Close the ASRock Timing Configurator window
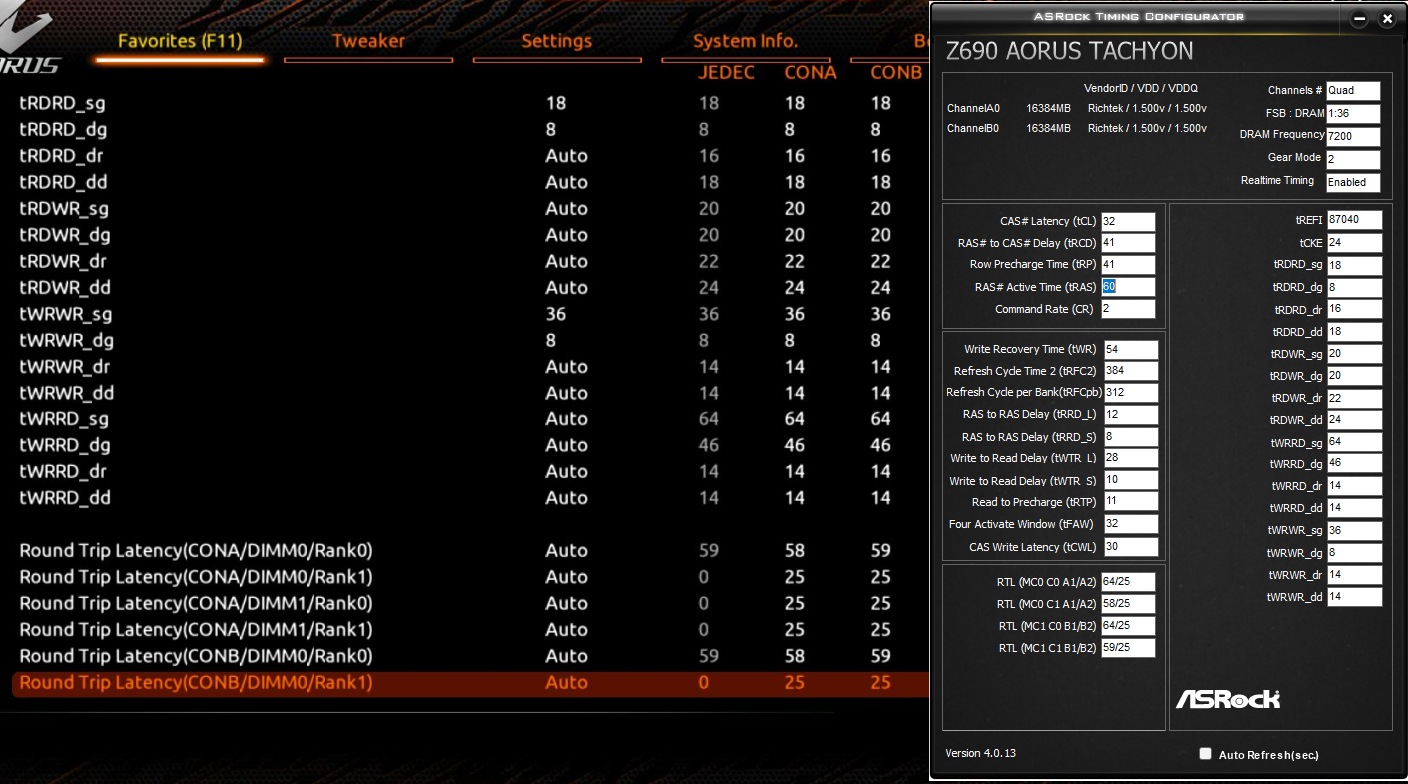The width and height of the screenshot is (1408, 784). (x=1387, y=19)
